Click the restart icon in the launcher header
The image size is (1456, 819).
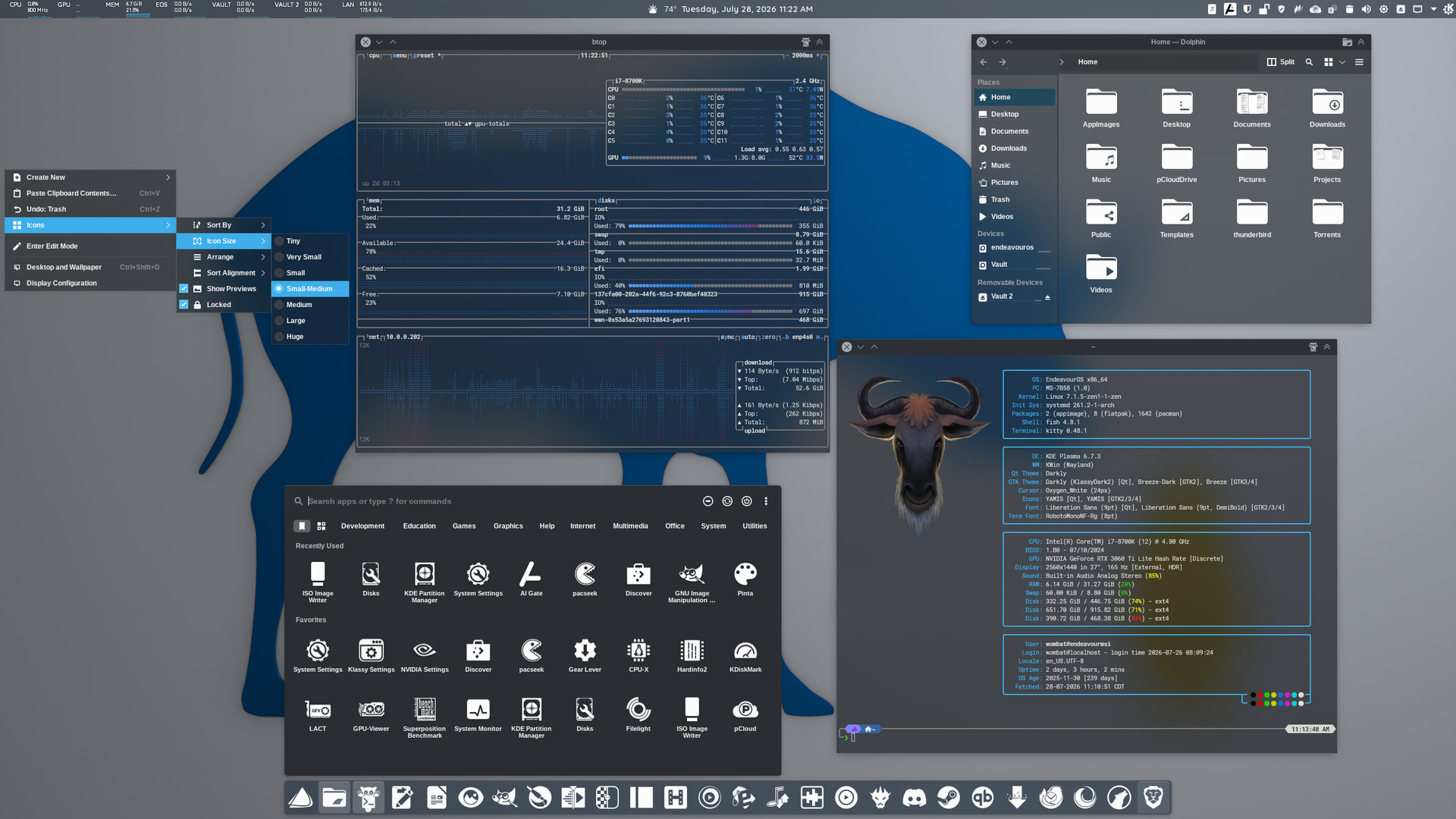point(727,501)
